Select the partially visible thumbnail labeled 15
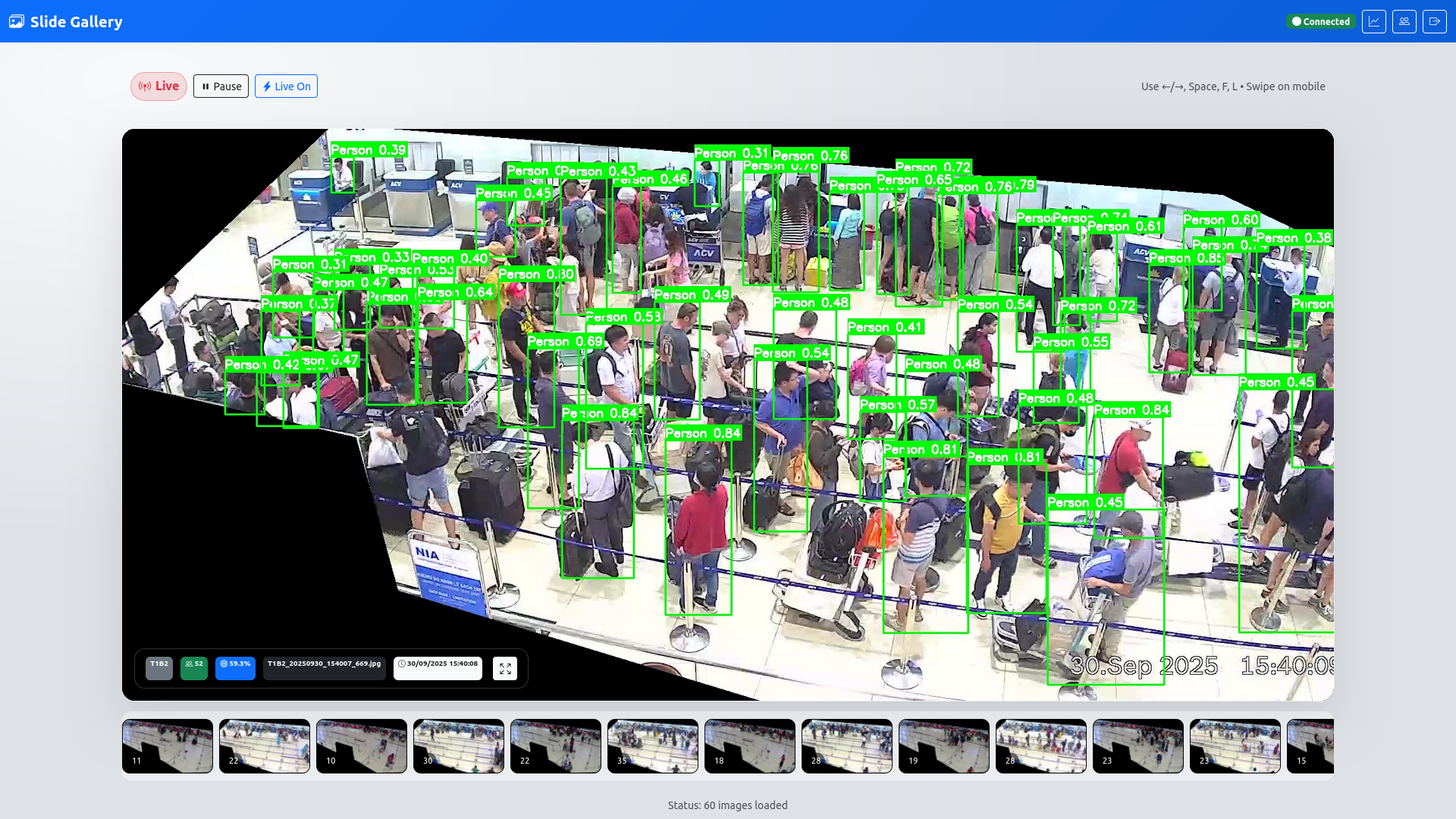This screenshot has width=1456, height=819. click(x=1310, y=746)
